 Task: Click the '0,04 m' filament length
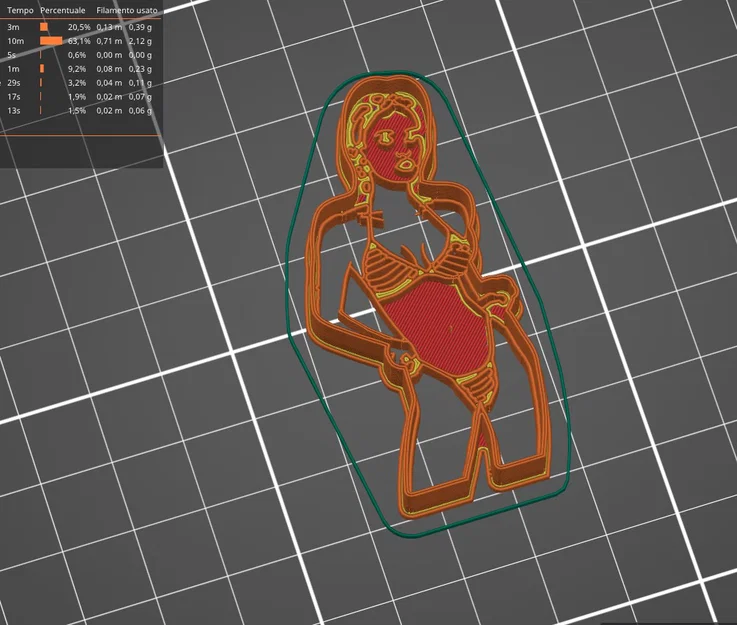[109, 83]
